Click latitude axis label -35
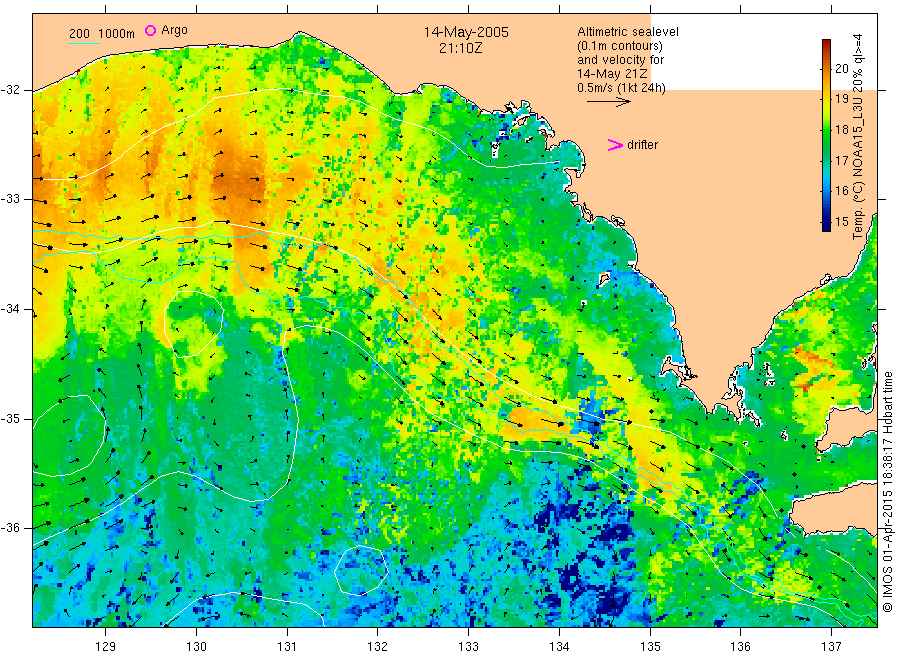 (10, 418)
